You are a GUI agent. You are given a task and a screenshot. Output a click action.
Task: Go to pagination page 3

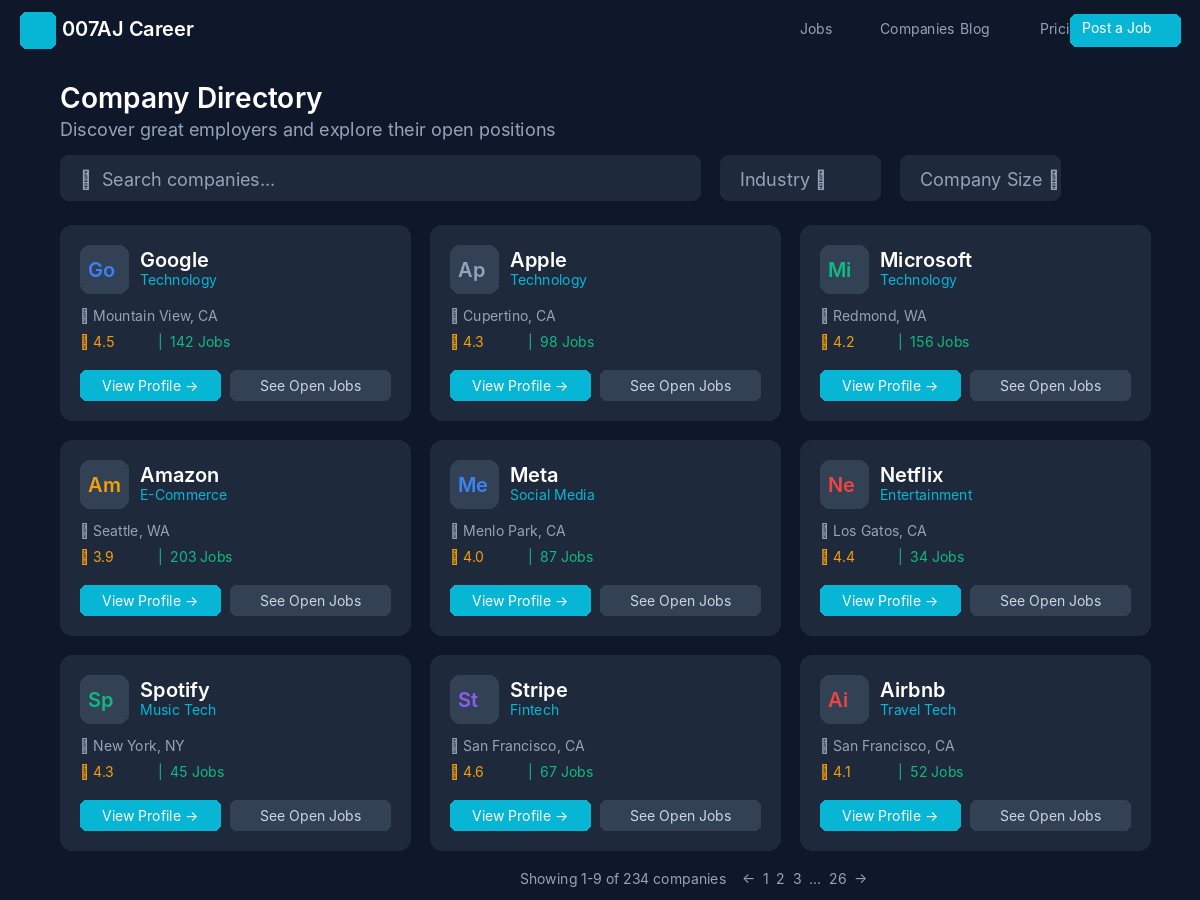point(797,879)
